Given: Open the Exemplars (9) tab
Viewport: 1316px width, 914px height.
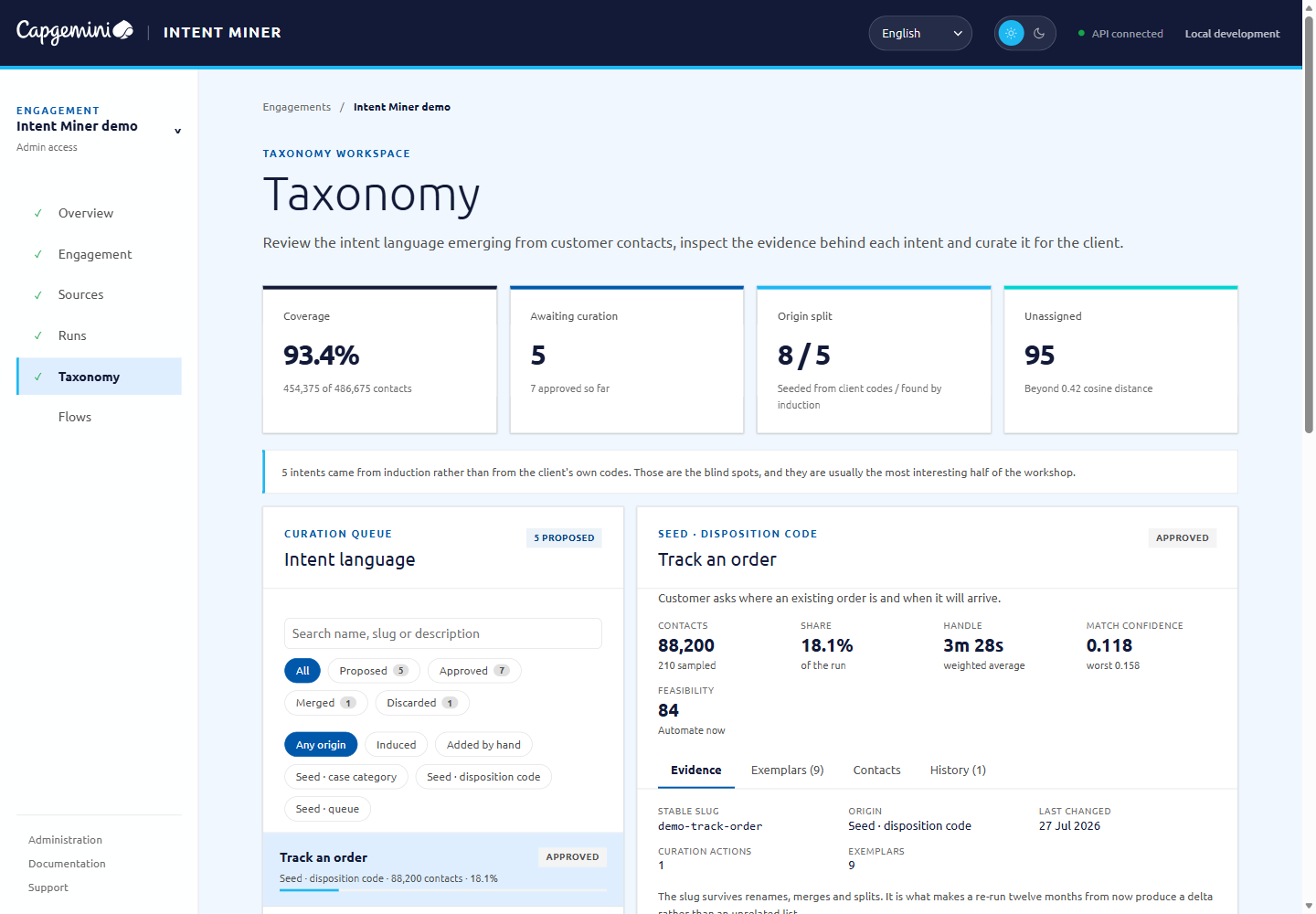Looking at the screenshot, I should 788,771.
